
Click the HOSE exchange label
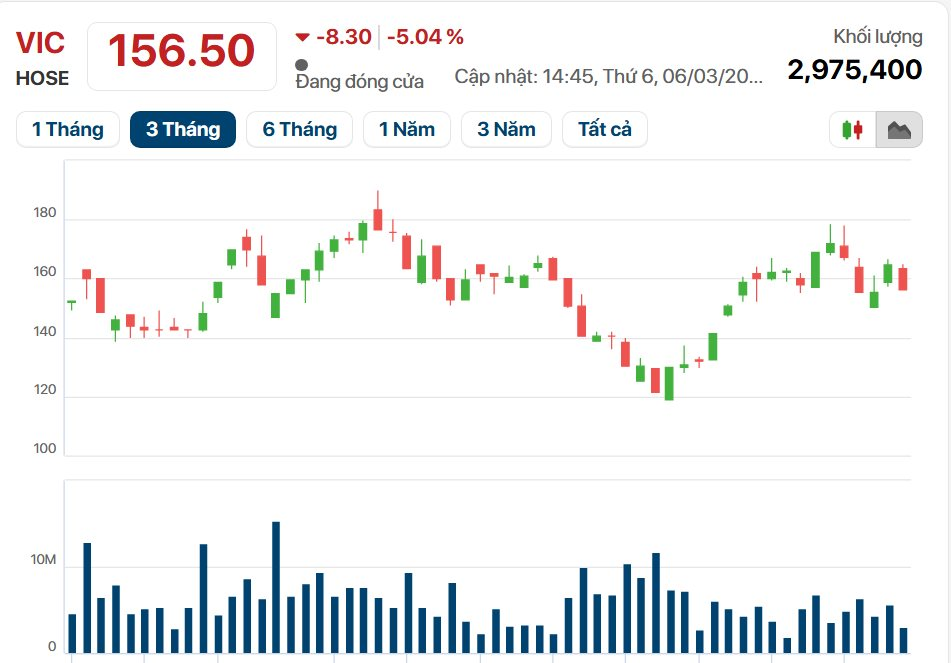click(x=43, y=78)
